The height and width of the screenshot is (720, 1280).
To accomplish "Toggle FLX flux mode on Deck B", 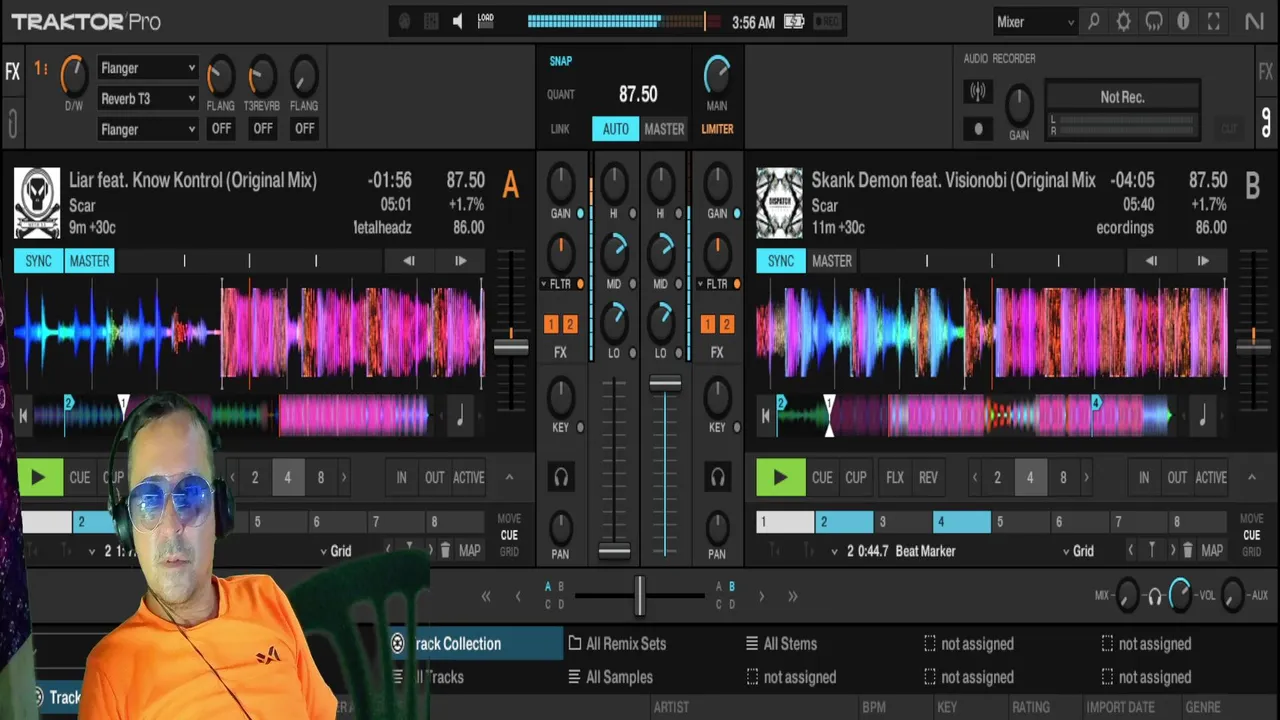I will 895,477.
